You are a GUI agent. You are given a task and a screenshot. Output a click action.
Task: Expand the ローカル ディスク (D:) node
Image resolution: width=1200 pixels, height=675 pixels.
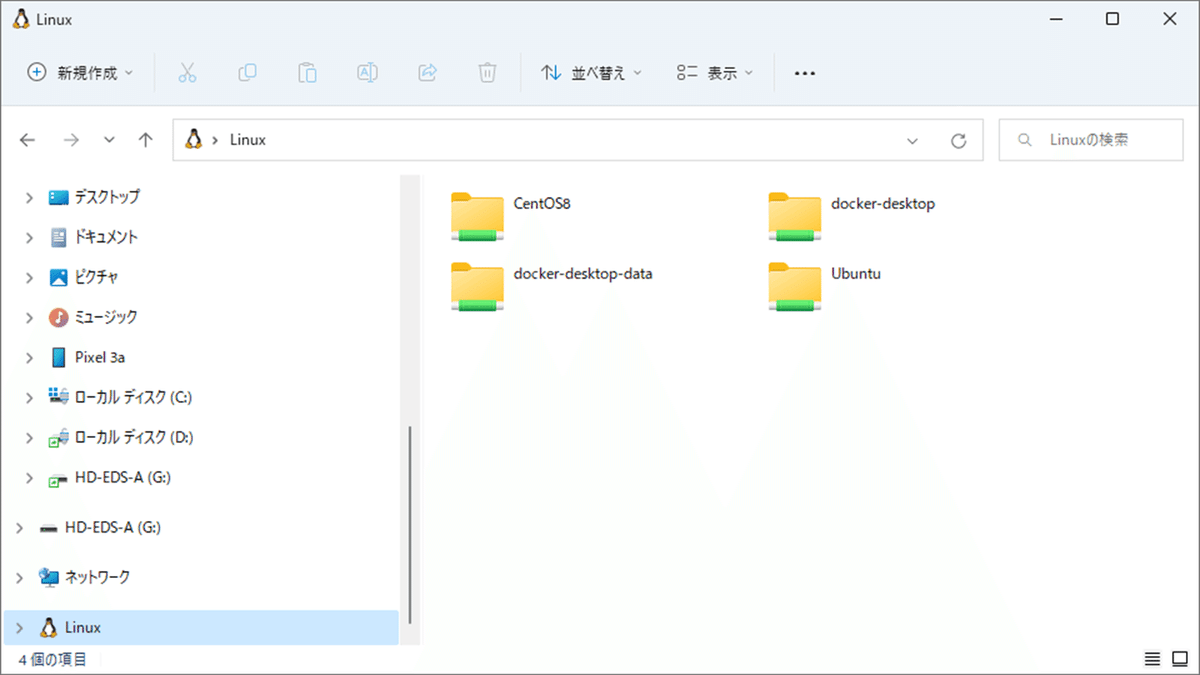click(29, 437)
